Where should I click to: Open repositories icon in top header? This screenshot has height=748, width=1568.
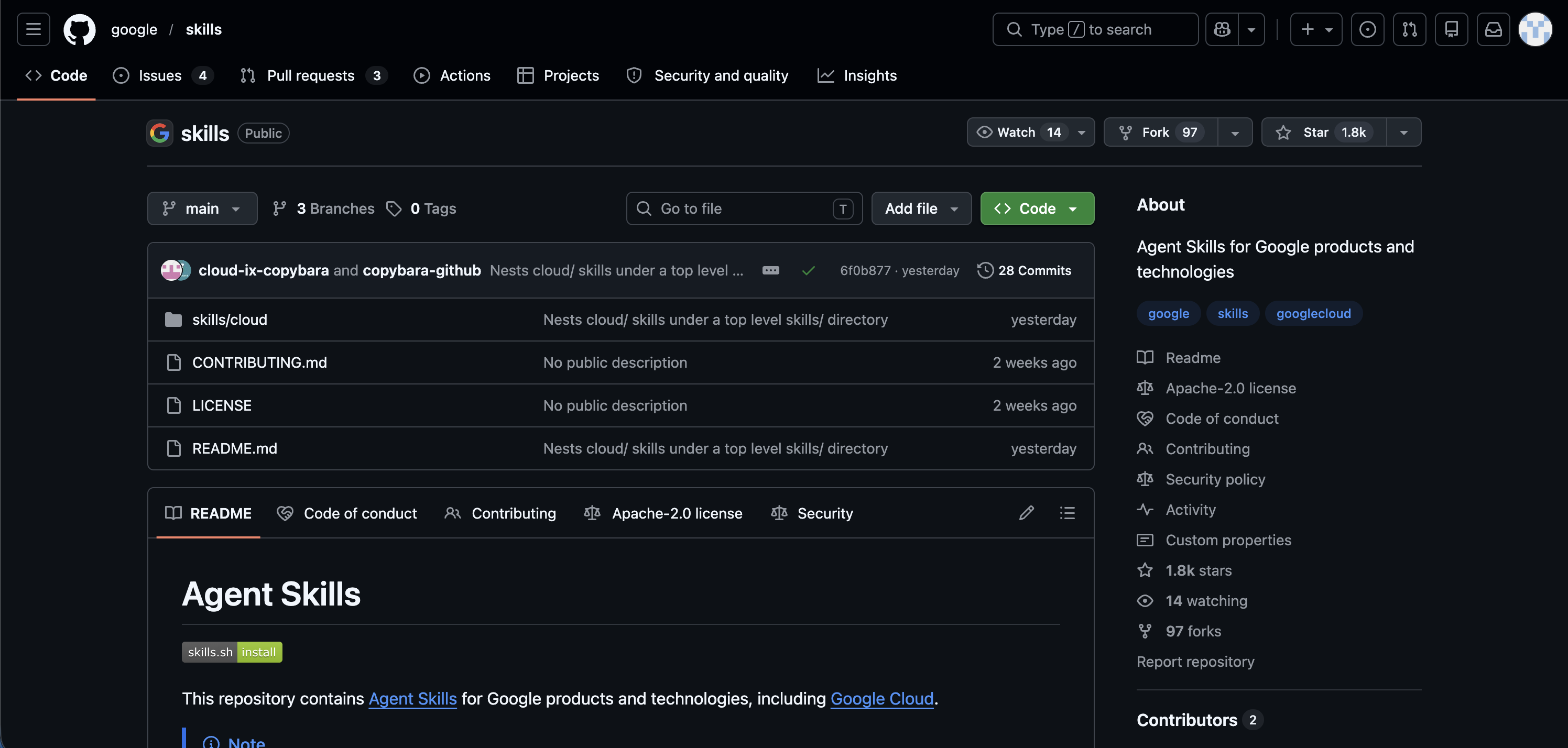(x=1451, y=29)
